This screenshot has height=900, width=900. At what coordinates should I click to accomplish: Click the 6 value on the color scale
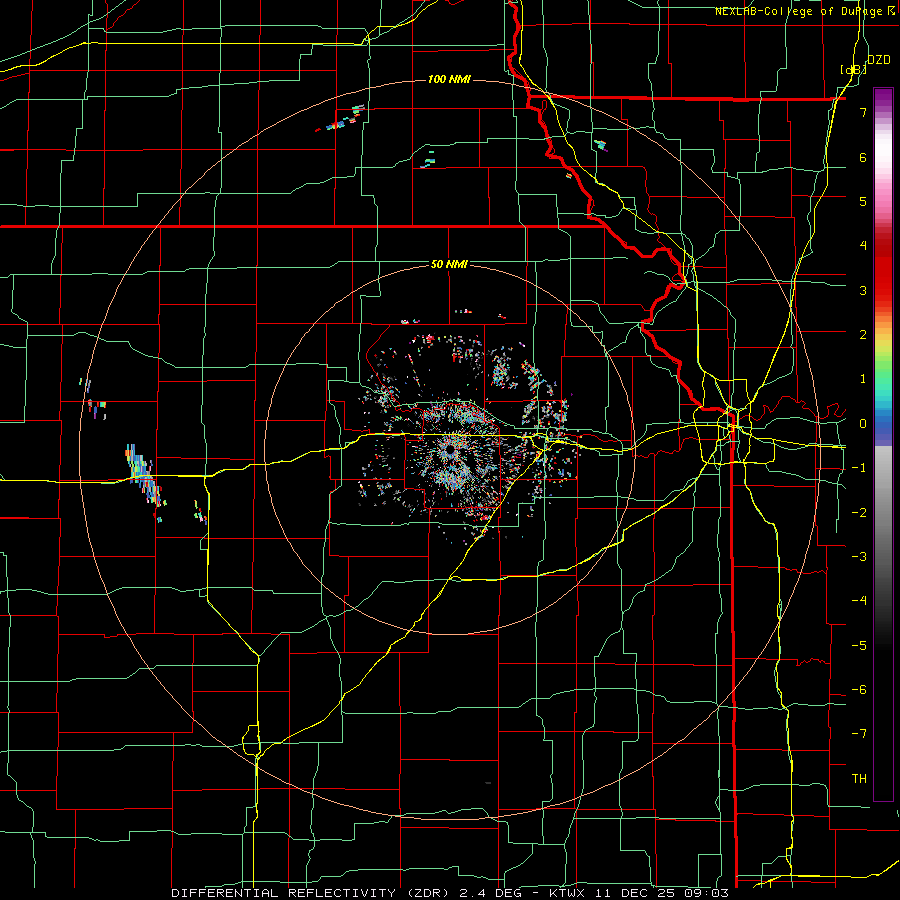(863, 157)
